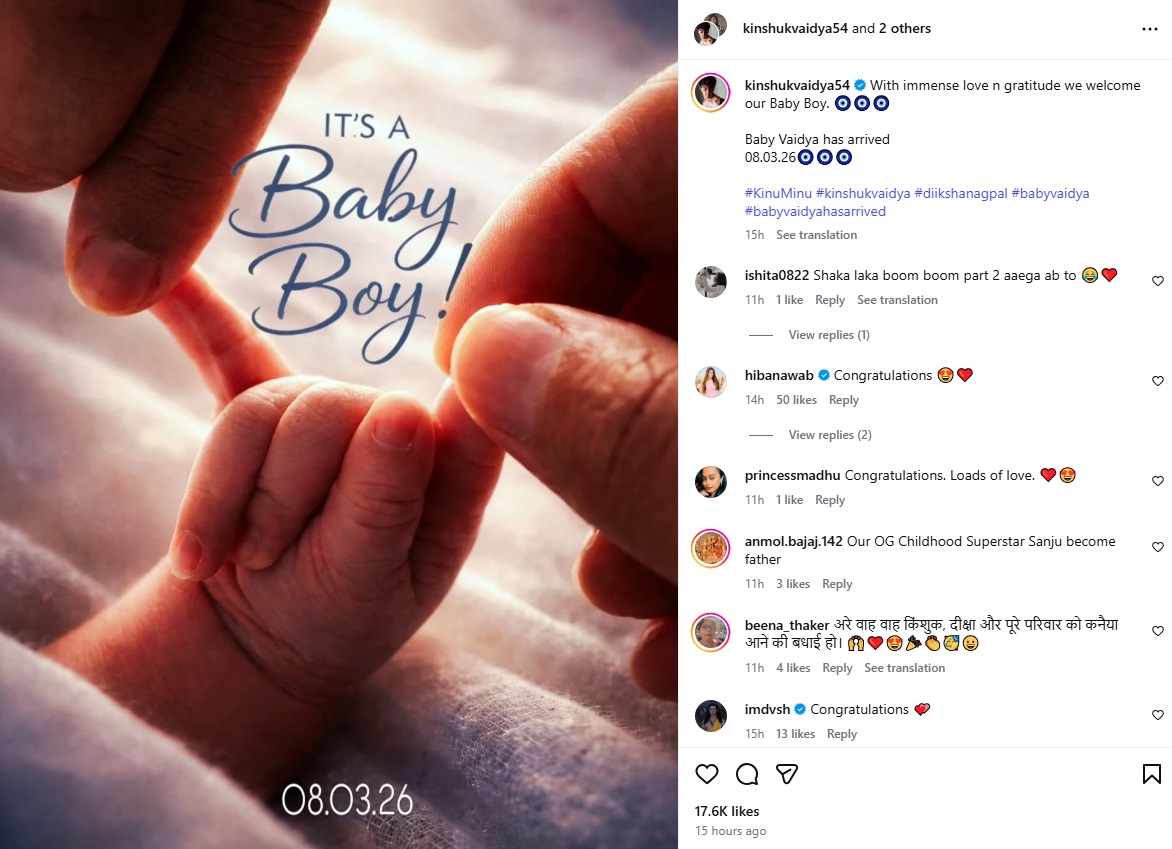Open beena_thaker's profile avatar
The image size is (1172, 849).
click(x=710, y=632)
